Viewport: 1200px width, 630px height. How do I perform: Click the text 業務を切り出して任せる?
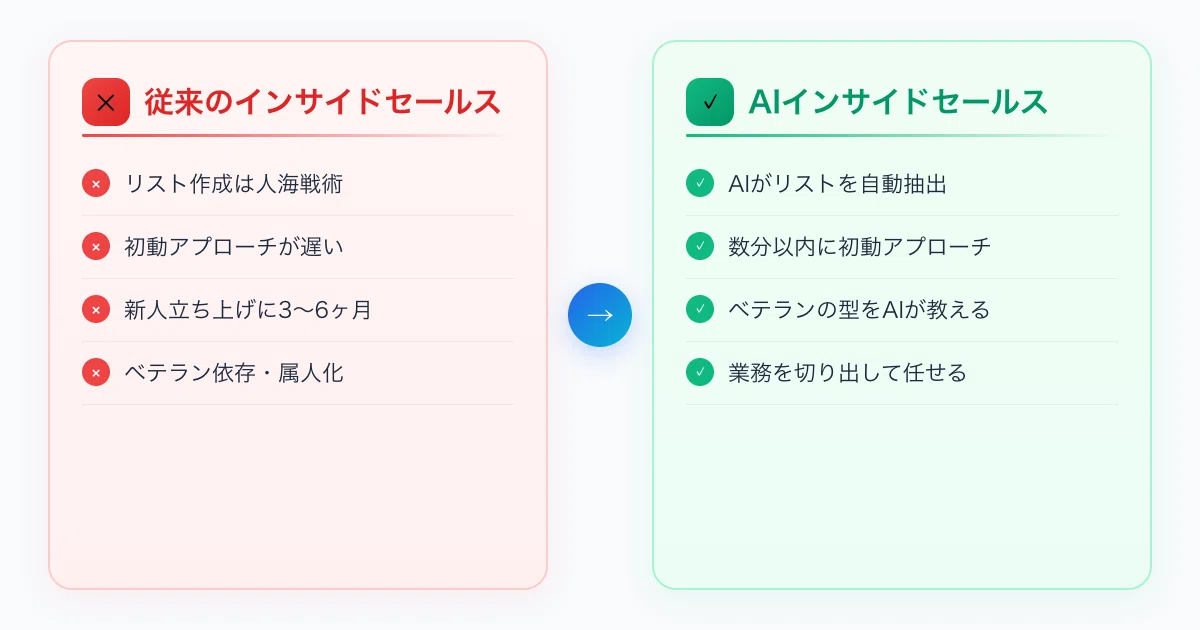[x=848, y=373]
